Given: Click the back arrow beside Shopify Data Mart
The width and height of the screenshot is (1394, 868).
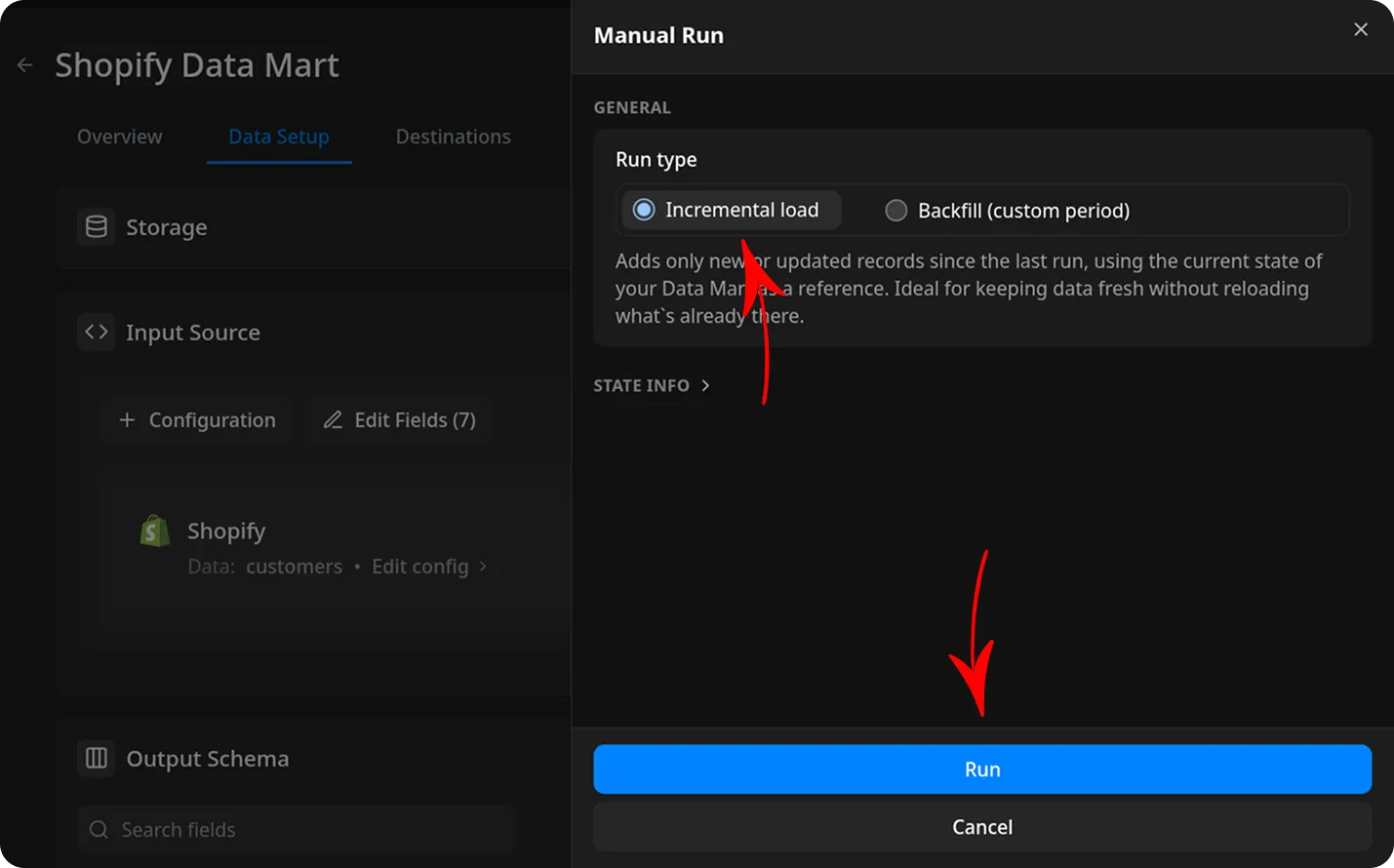Looking at the screenshot, I should pos(23,64).
